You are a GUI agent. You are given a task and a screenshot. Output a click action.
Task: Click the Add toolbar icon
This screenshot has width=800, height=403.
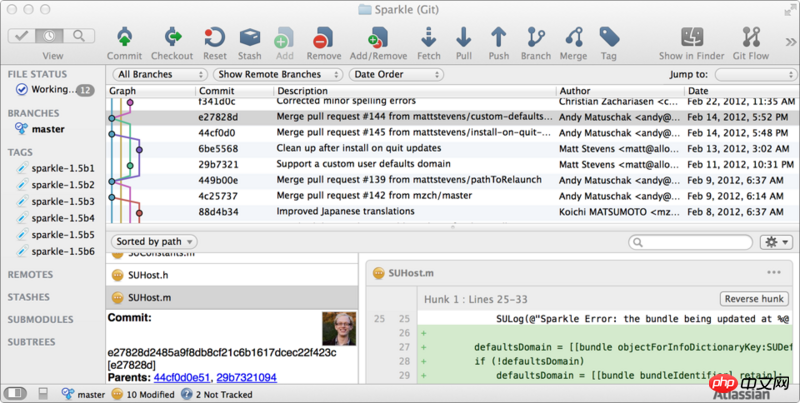point(284,38)
